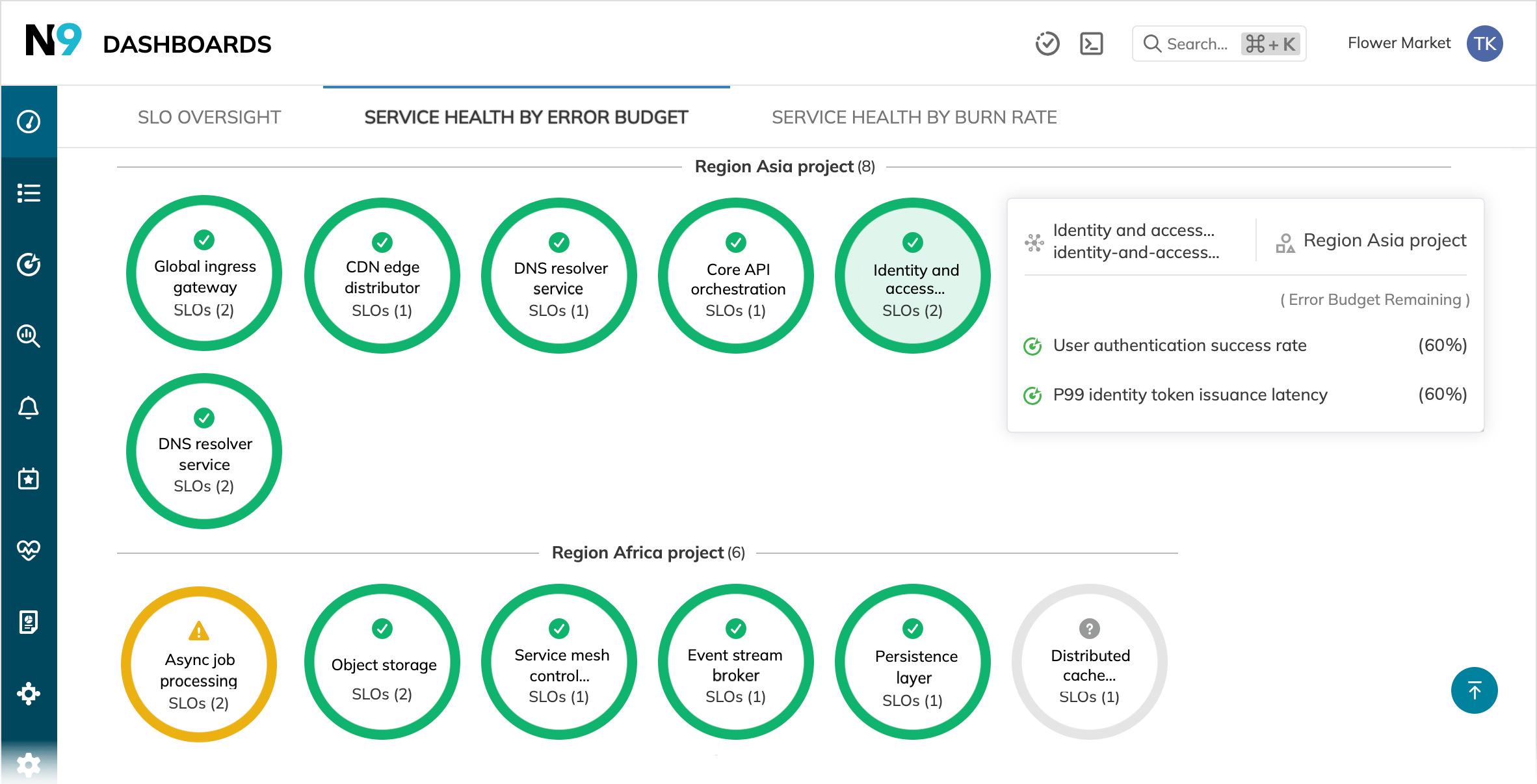Open the terminal console icon in the top bar
The width and height of the screenshot is (1537, 784).
tap(1091, 43)
